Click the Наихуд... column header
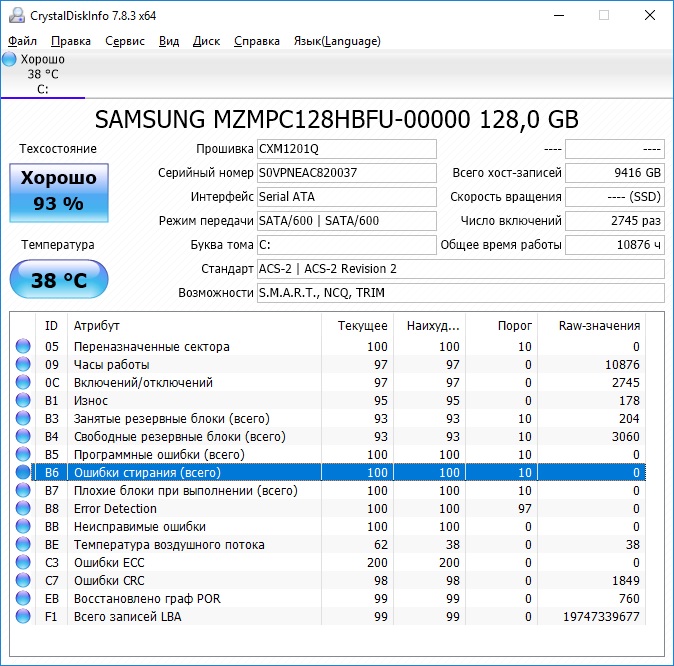 tap(429, 325)
